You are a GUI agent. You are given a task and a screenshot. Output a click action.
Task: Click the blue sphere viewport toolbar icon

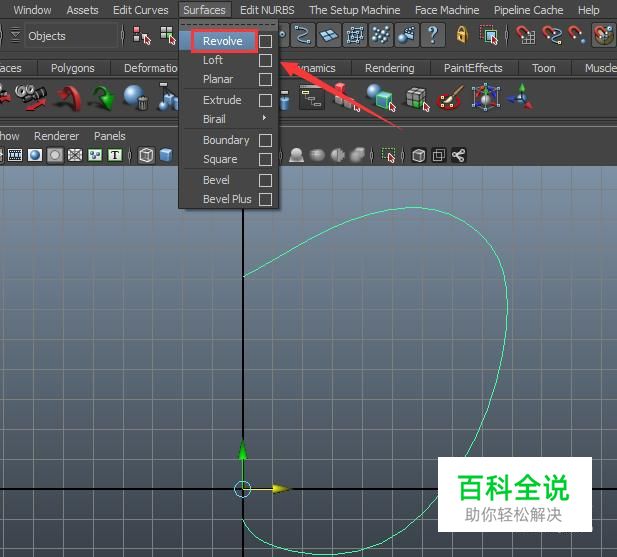coord(35,155)
